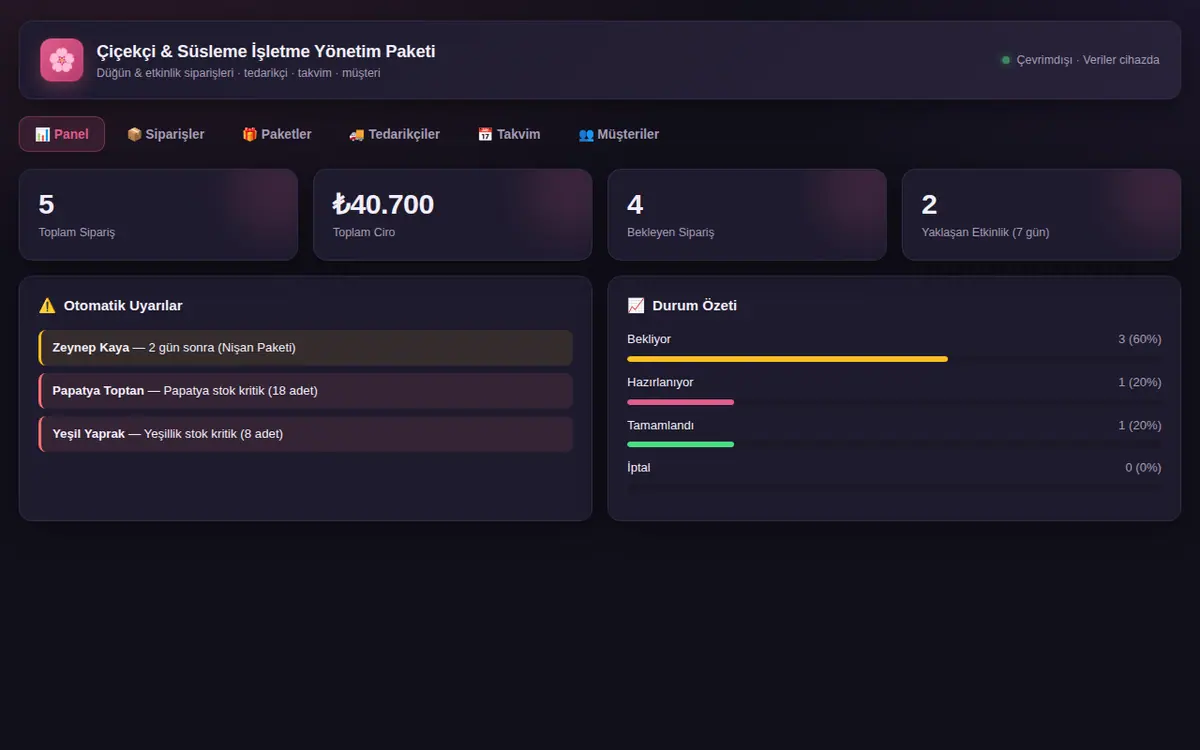Click the "3 (60%)" value
Screen dimensions: 1200x750
1140,339
